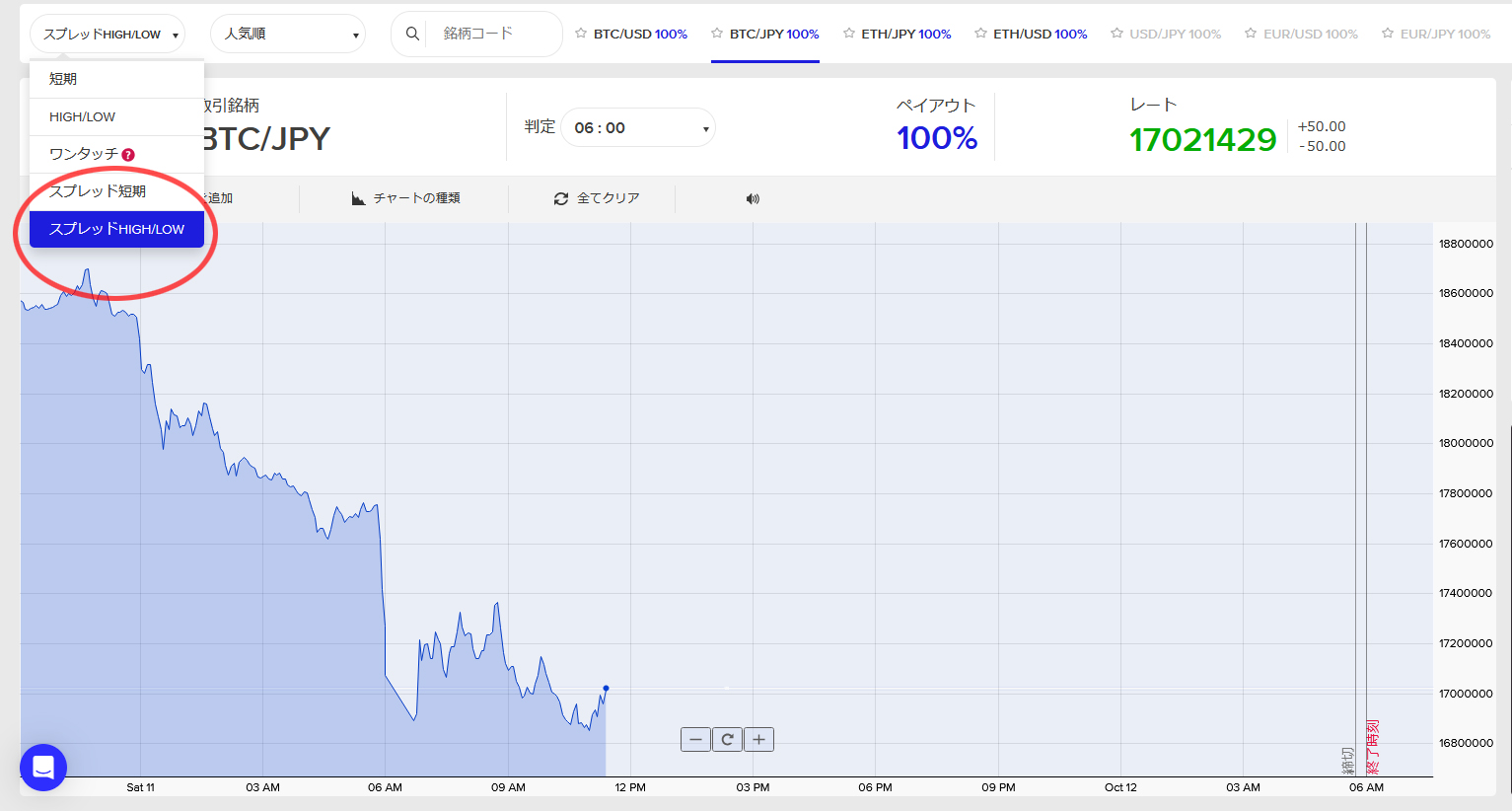Click the chat support bubble icon
Image resolution: width=1512 pixels, height=811 pixels.
click(x=43, y=767)
